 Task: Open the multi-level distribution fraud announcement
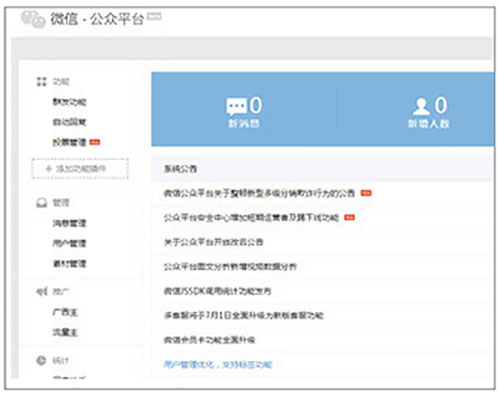coord(259,193)
